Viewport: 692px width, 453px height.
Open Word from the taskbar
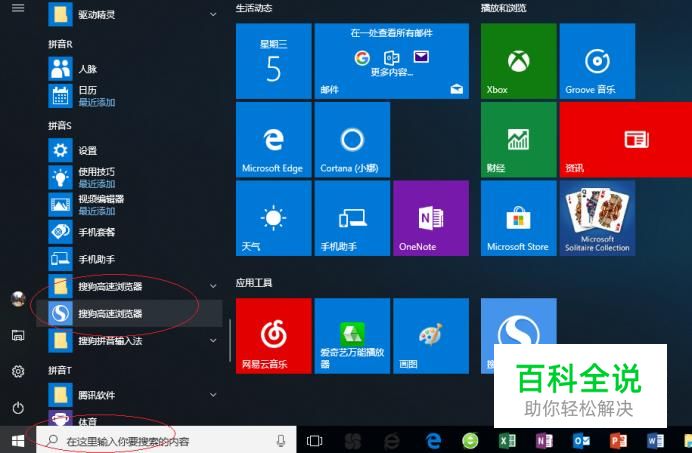pos(655,440)
